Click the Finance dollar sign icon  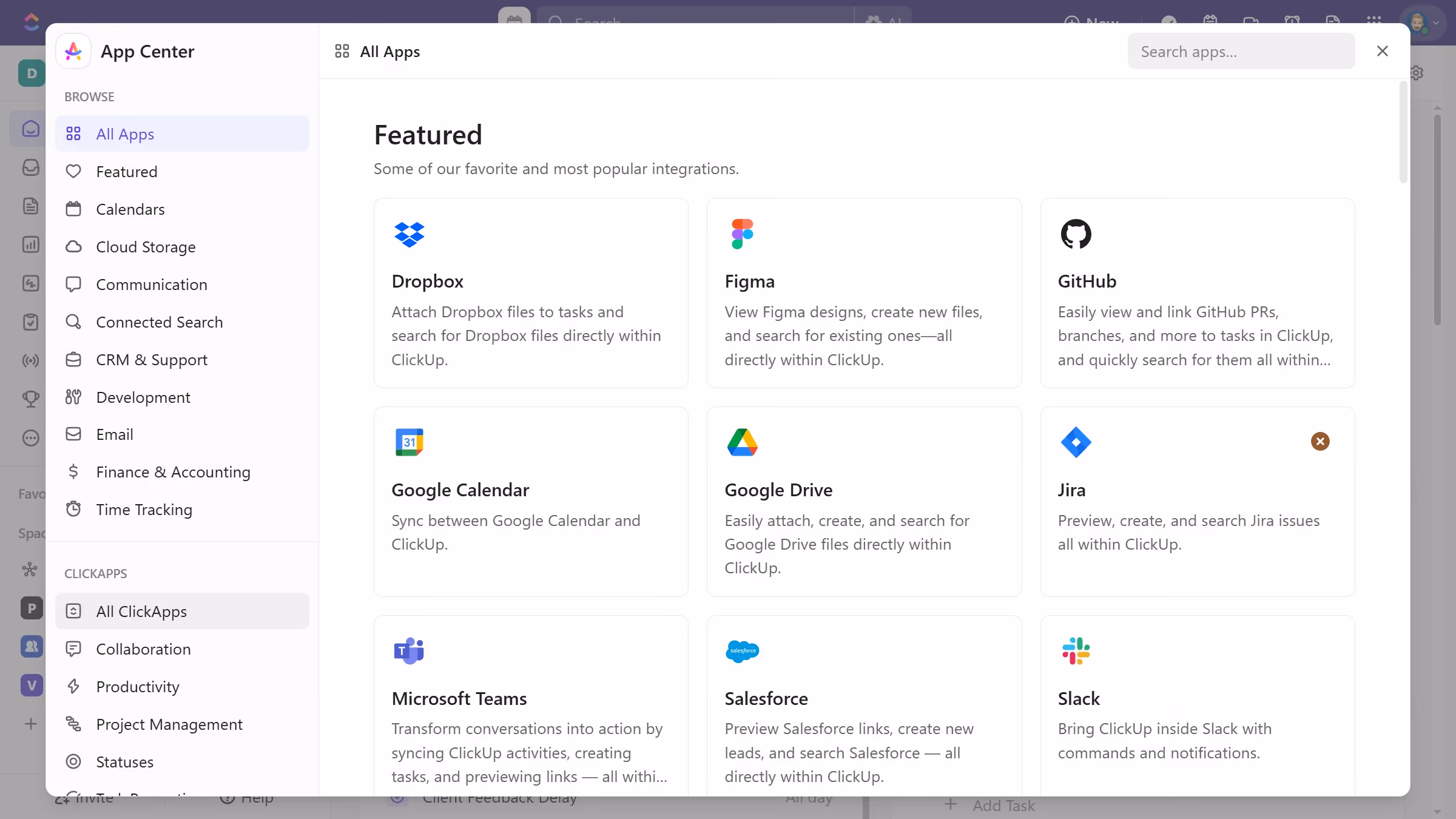[73, 472]
